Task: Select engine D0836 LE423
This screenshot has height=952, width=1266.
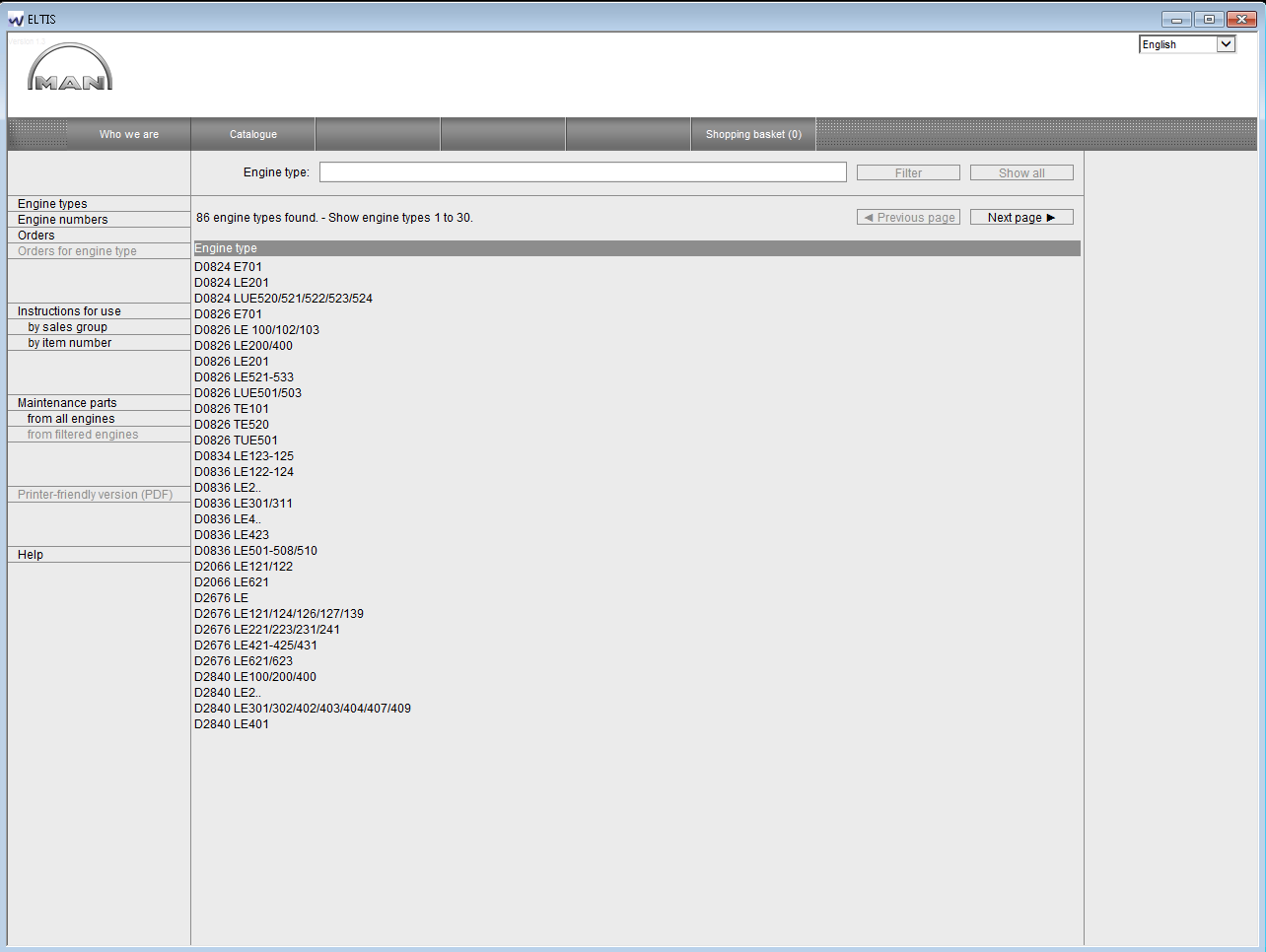Action: (232, 535)
